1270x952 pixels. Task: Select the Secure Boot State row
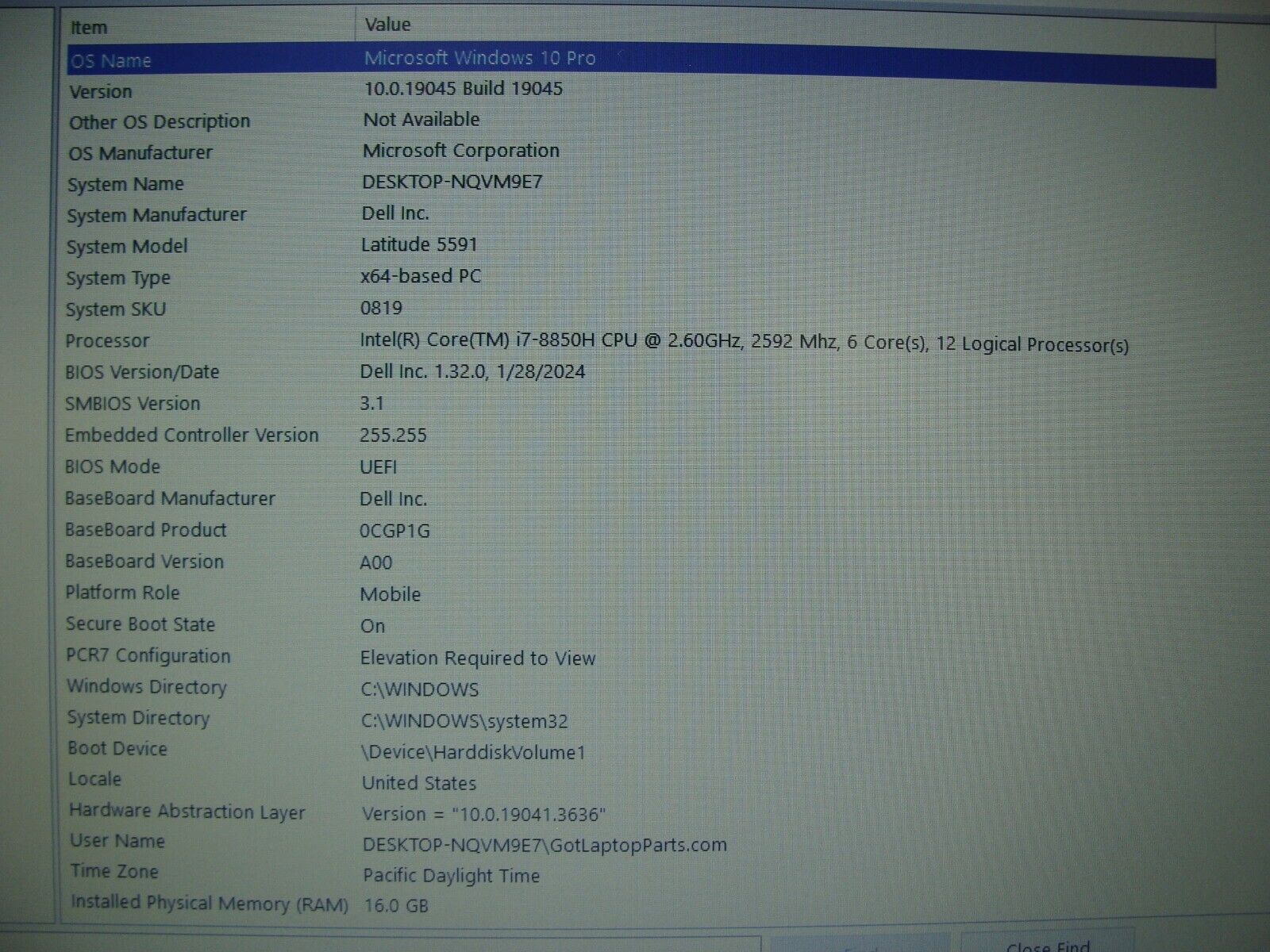click(140, 624)
